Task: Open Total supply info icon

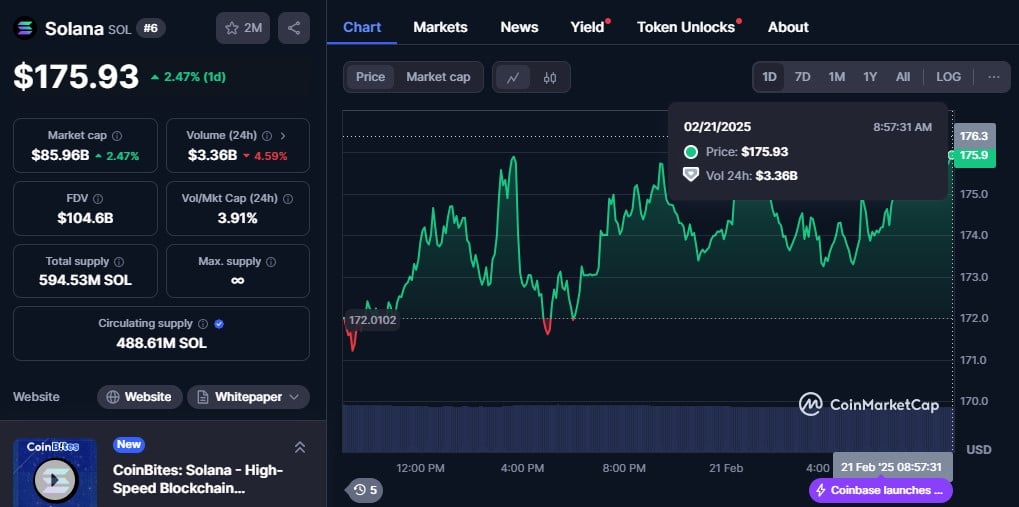Action: [x=119, y=261]
